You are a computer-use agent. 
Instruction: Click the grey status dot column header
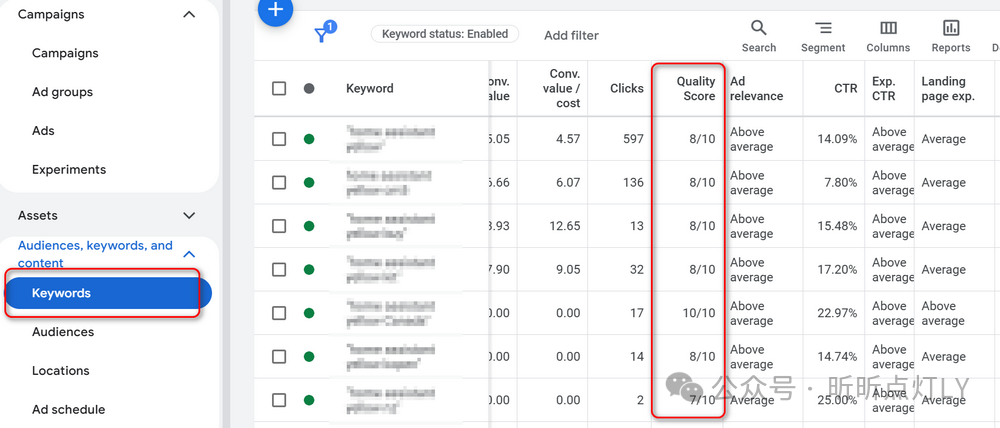[x=309, y=88]
